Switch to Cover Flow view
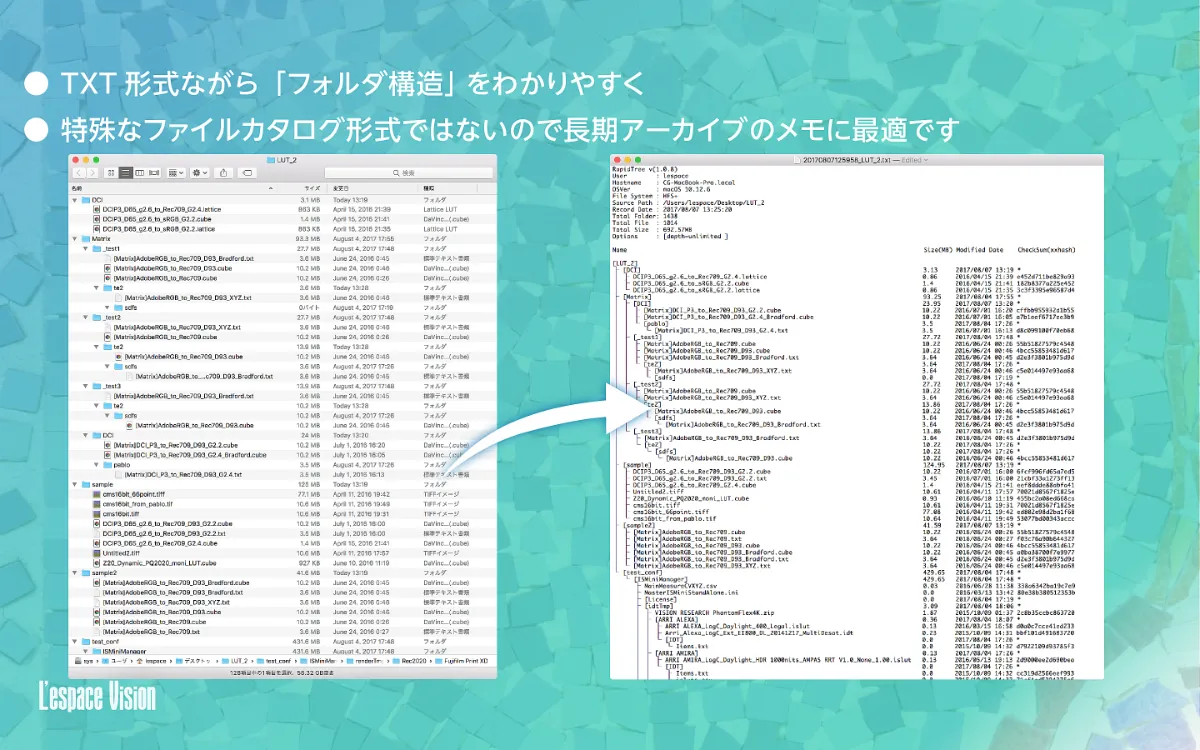The height and width of the screenshot is (750, 1200). pos(153,172)
